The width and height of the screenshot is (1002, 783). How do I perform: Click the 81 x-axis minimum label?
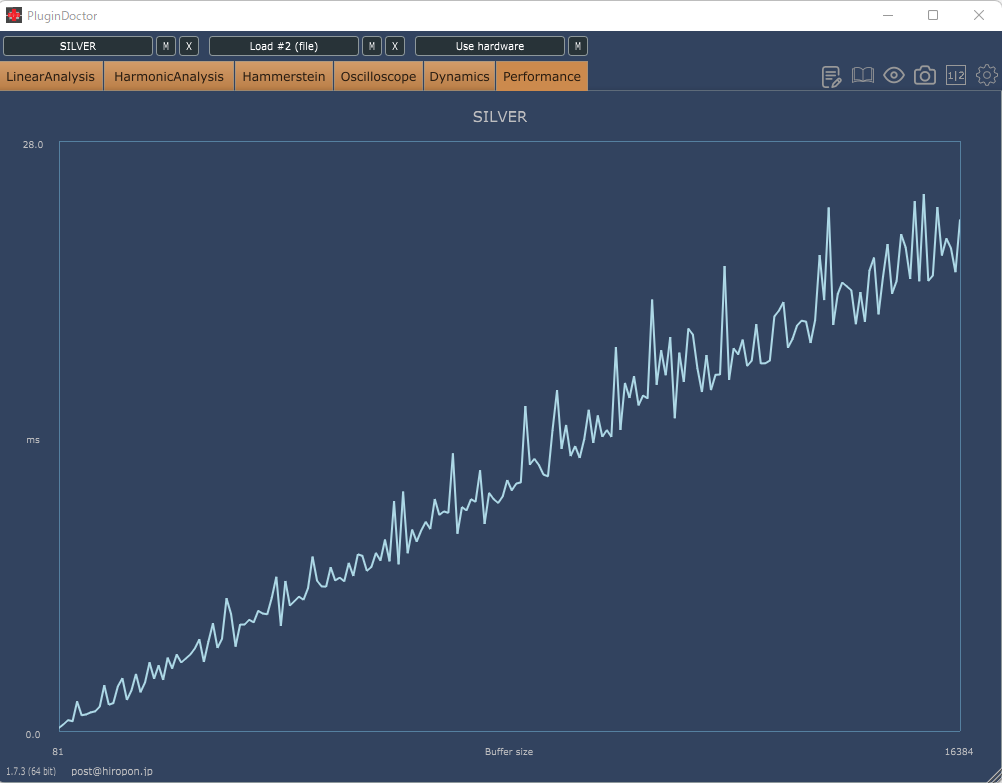(58, 752)
